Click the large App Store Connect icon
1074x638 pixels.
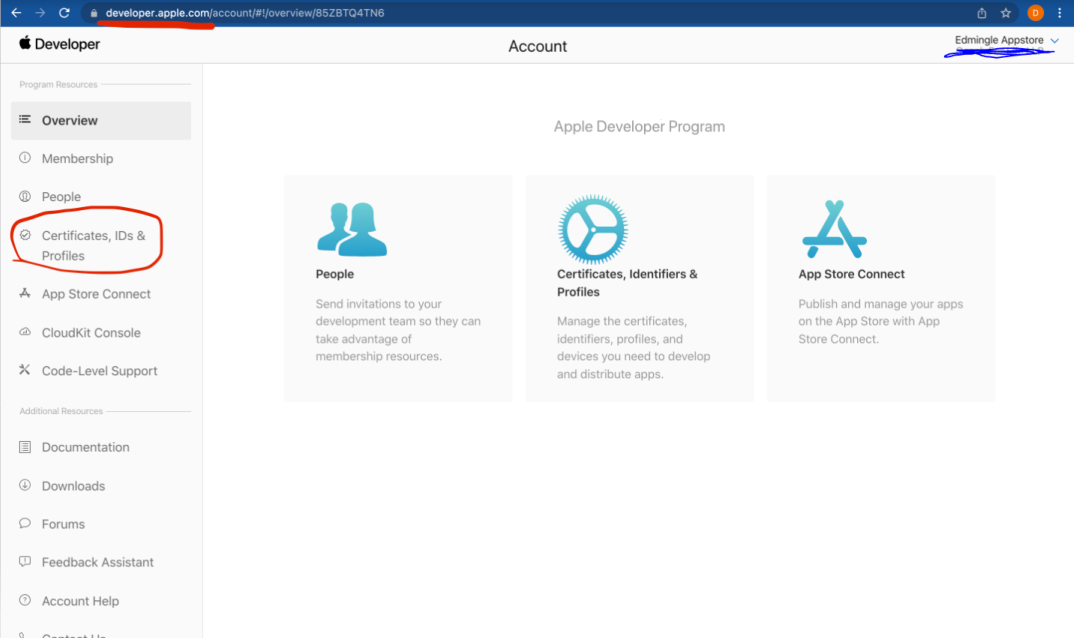[834, 229]
